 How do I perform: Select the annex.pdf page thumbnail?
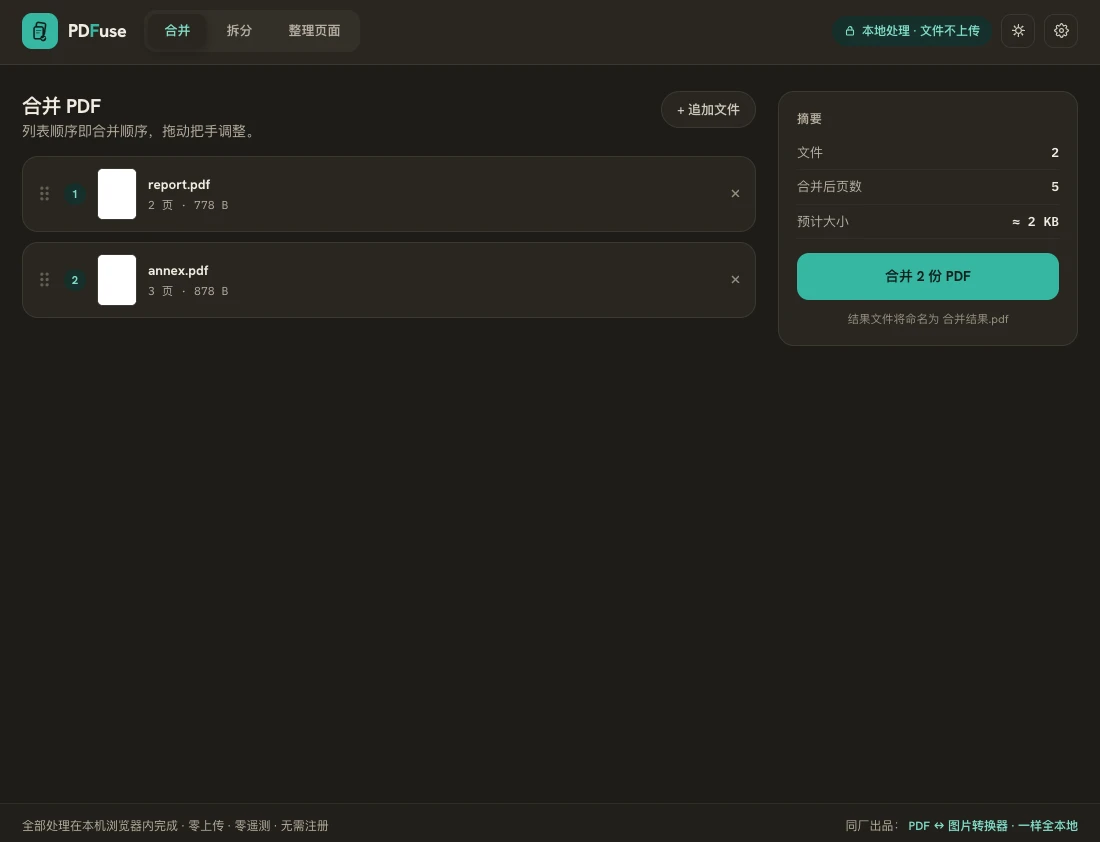tap(116, 280)
